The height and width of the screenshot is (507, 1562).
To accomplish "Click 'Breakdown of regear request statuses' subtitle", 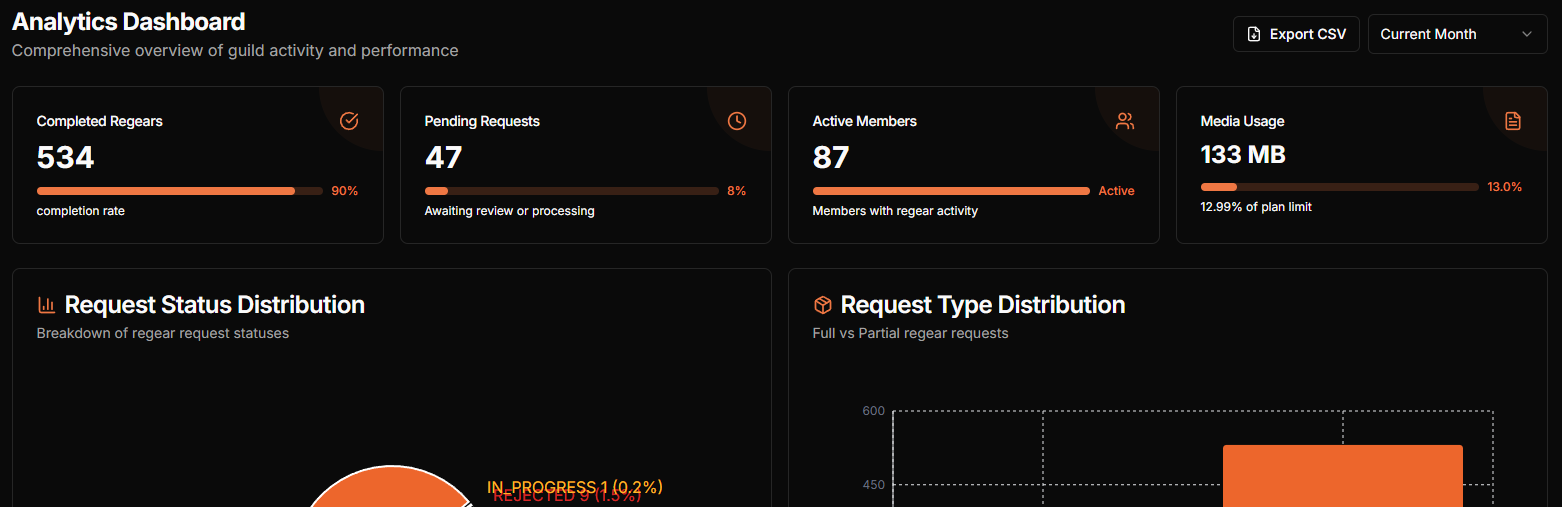I will (x=163, y=333).
